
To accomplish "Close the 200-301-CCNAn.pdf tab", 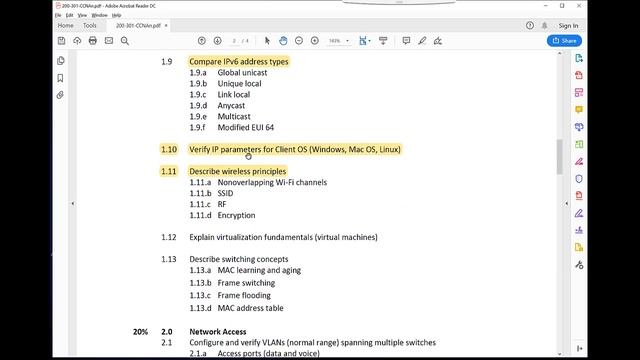I will coord(166,26).
